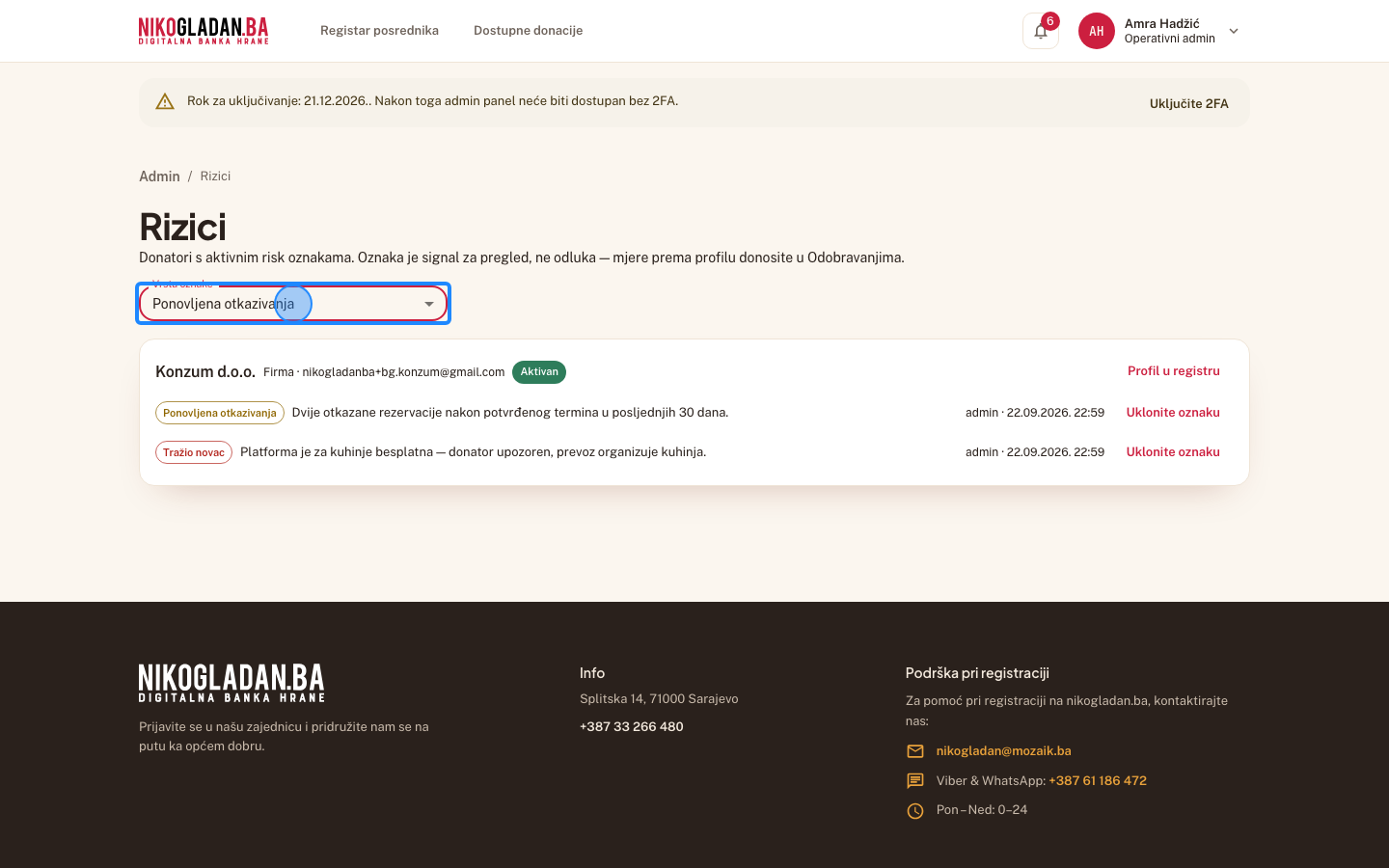The width and height of the screenshot is (1389, 868).
Task: Click the Ponovljena otkazivanja yellow tag chip
Action: coord(220,413)
